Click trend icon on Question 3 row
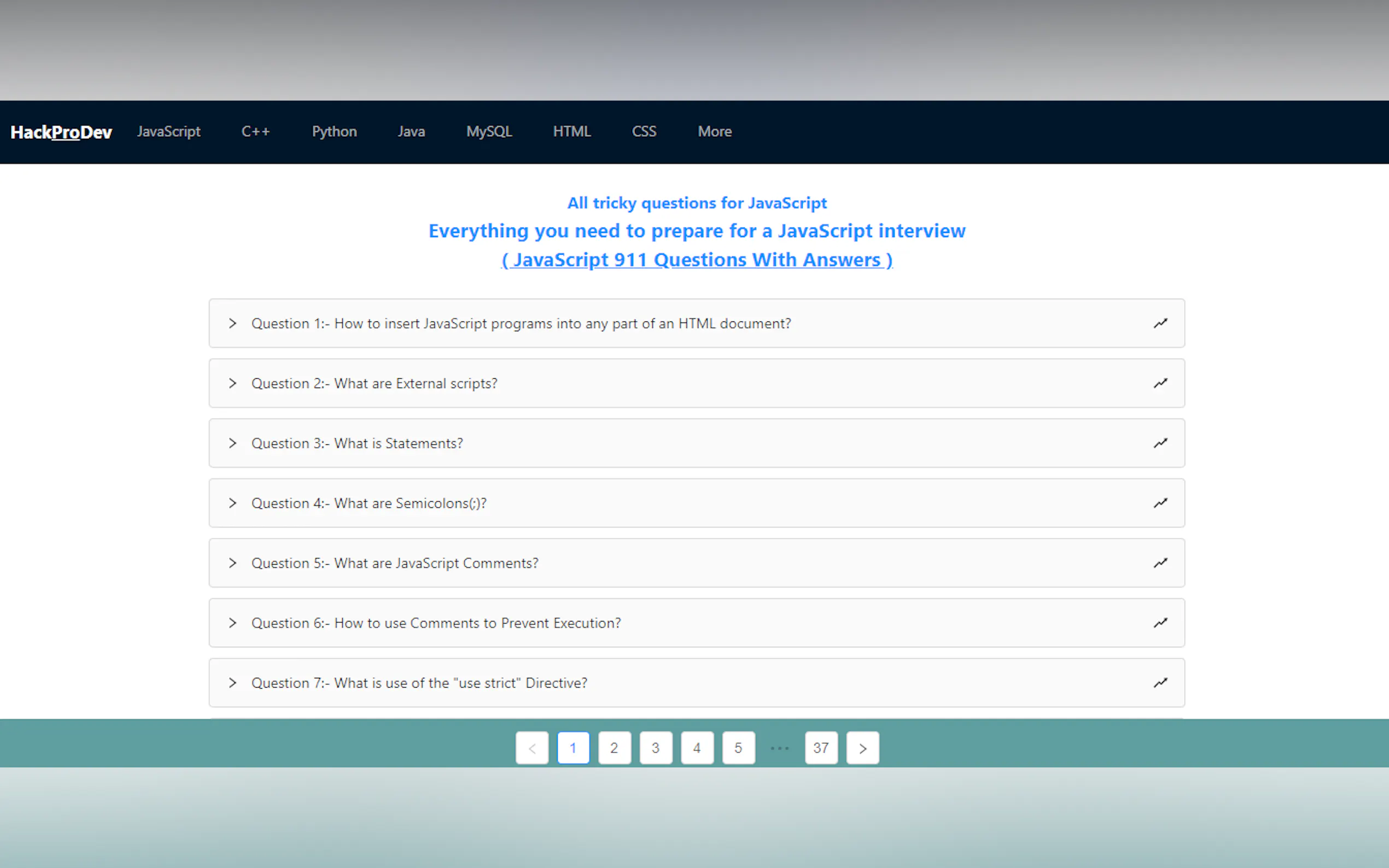 point(1160,443)
